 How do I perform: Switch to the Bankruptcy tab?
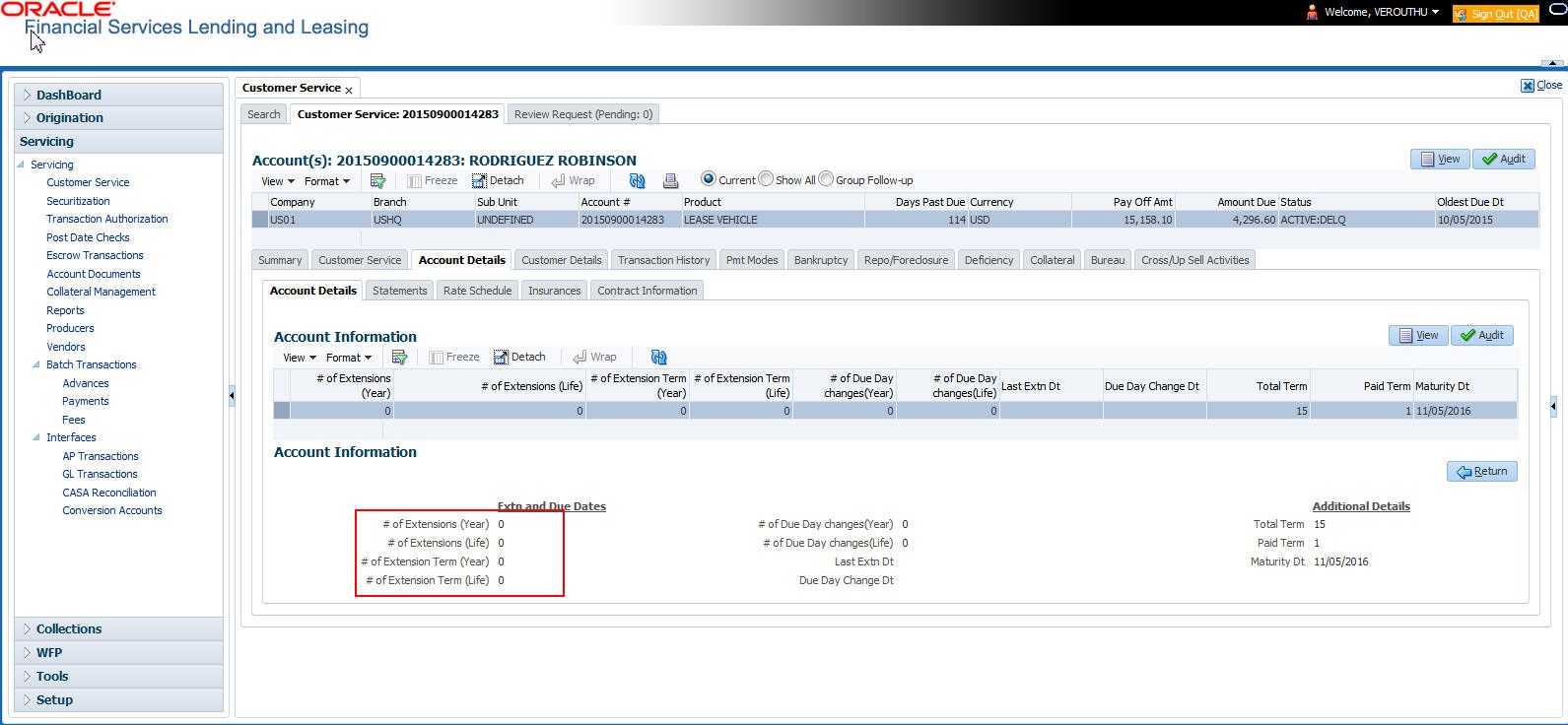[x=821, y=260]
